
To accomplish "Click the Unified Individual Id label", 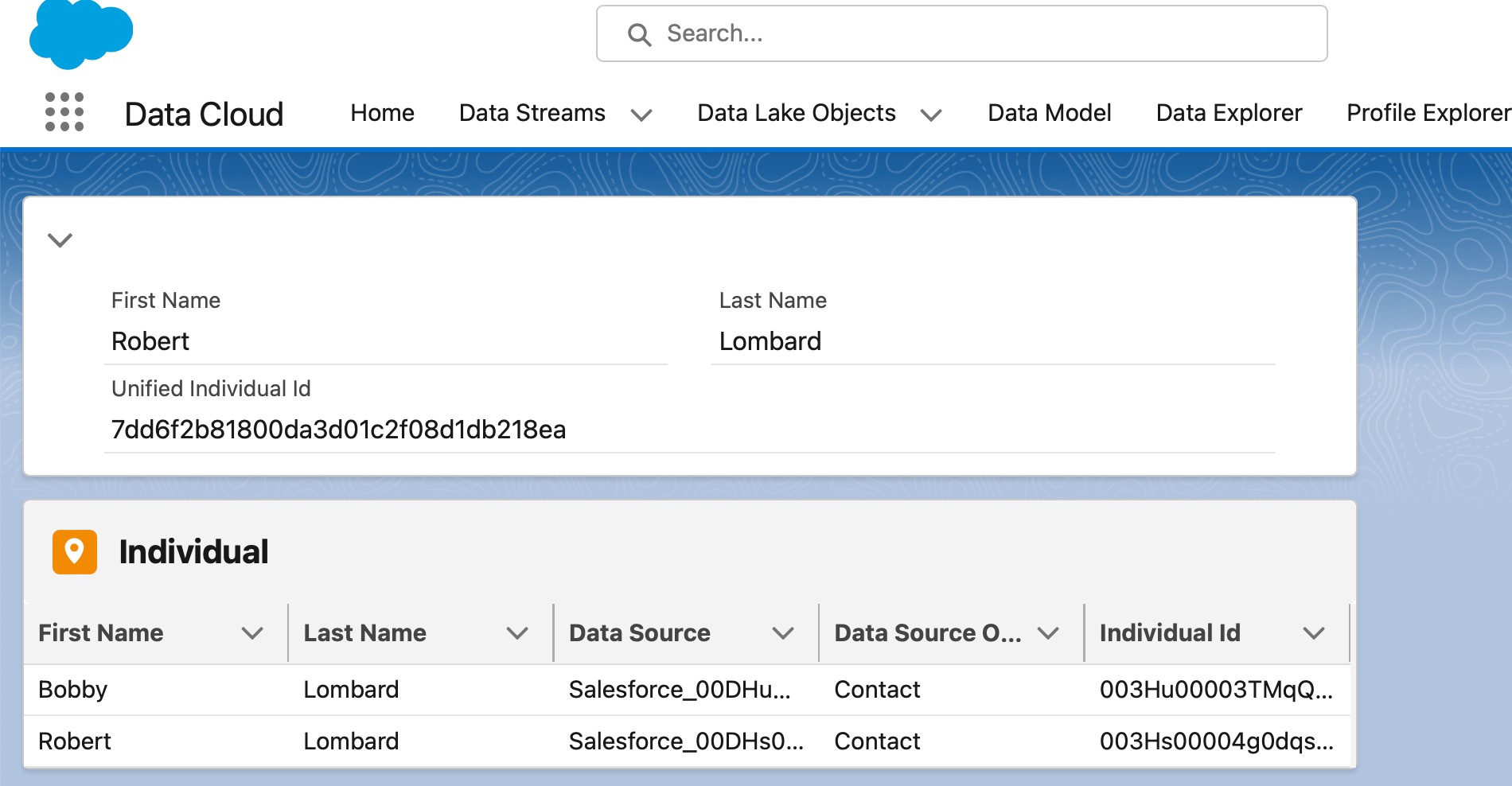I will coord(211,389).
